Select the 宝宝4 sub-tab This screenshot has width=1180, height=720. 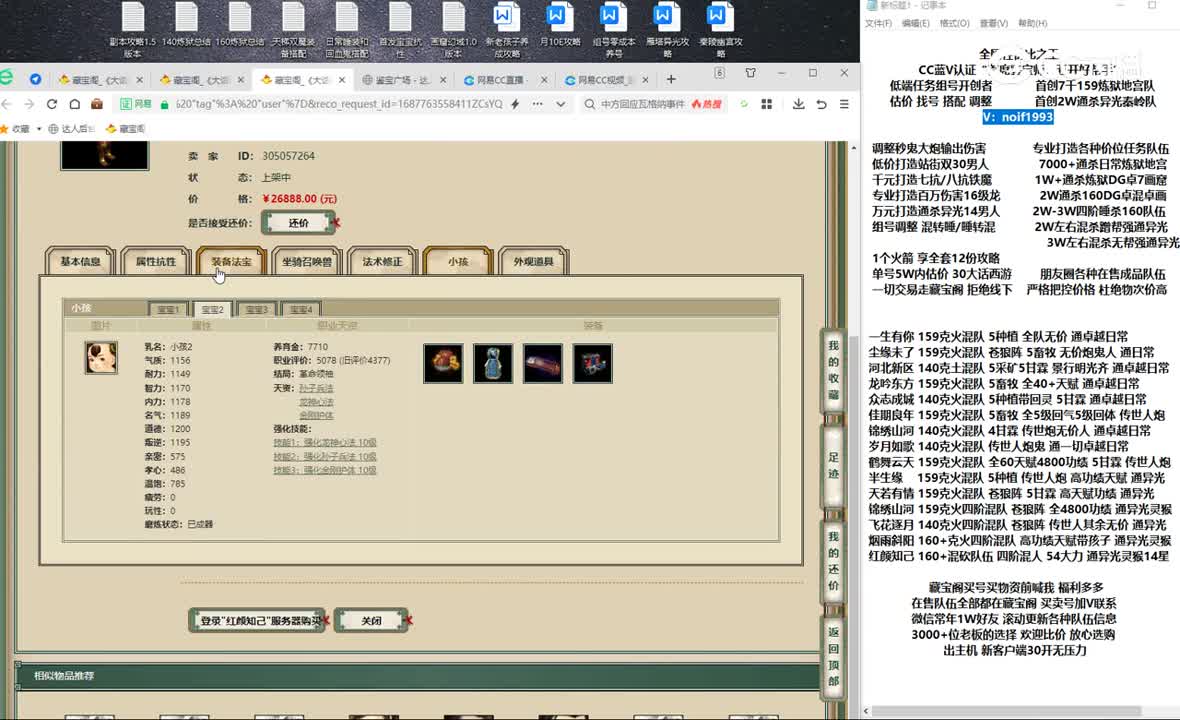(x=301, y=309)
